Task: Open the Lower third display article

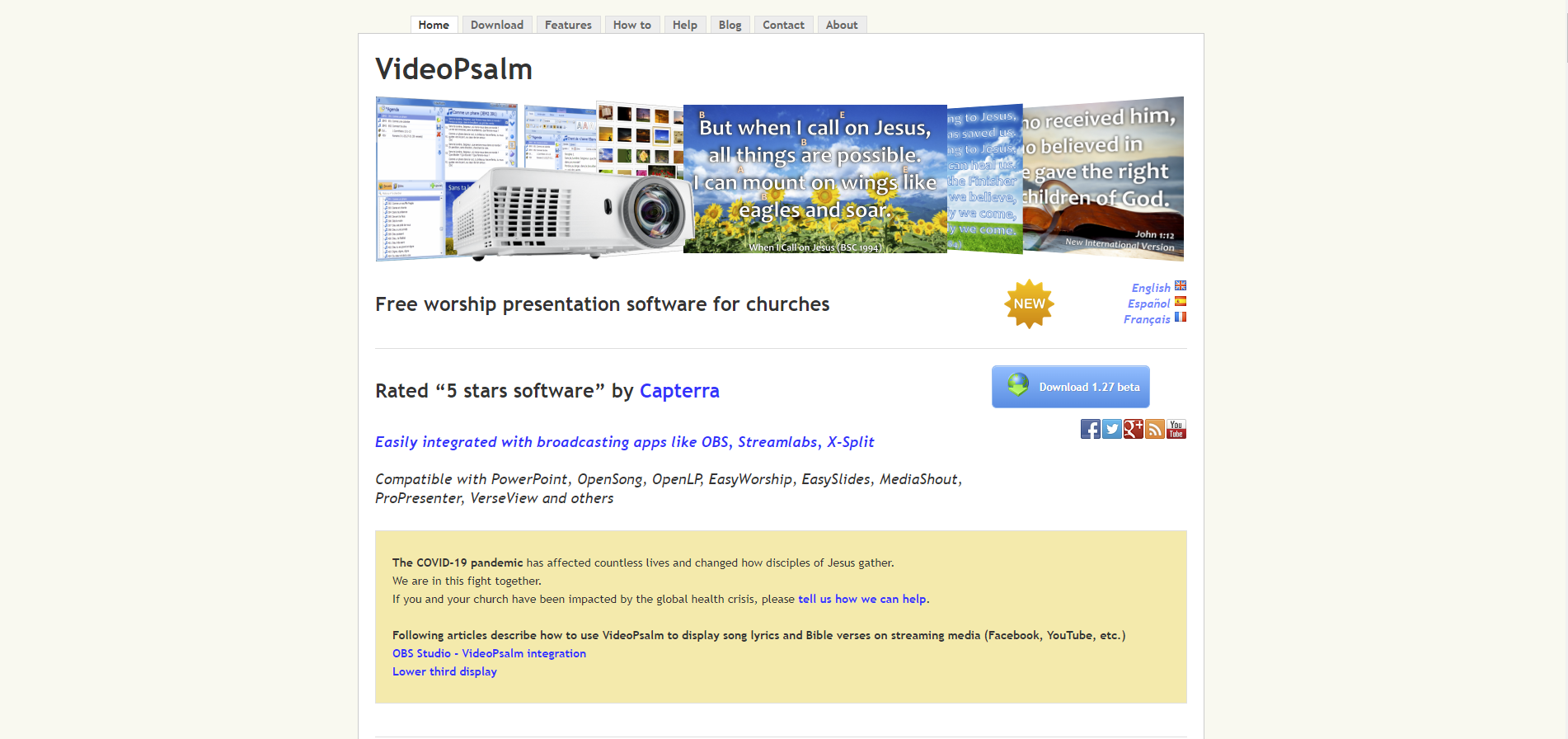Action: click(x=444, y=671)
